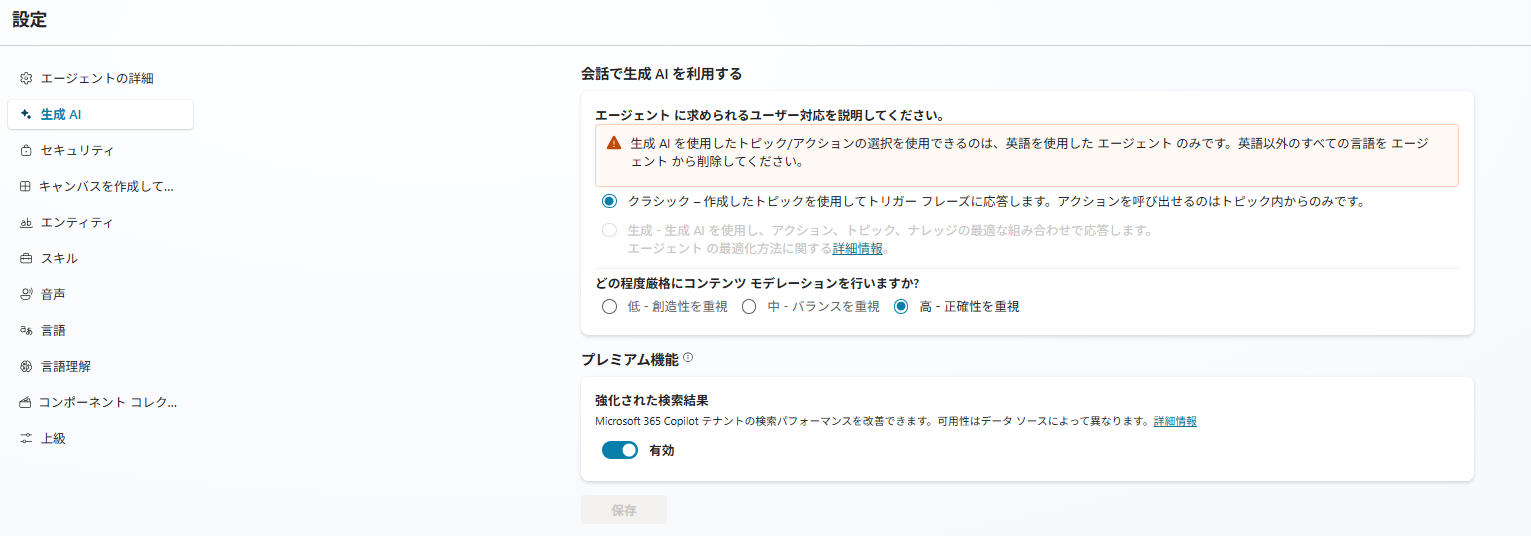Select the disabled 生成 radio option
The height and width of the screenshot is (536, 1531).
[x=610, y=231]
